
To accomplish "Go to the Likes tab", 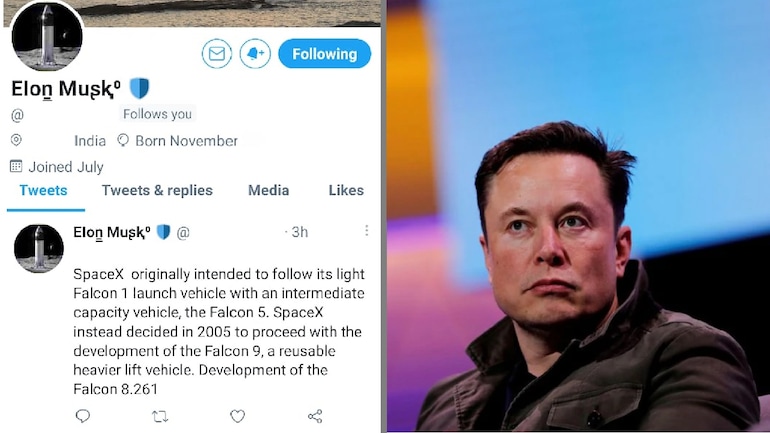I will pyautogui.click(x=346, y=190).
